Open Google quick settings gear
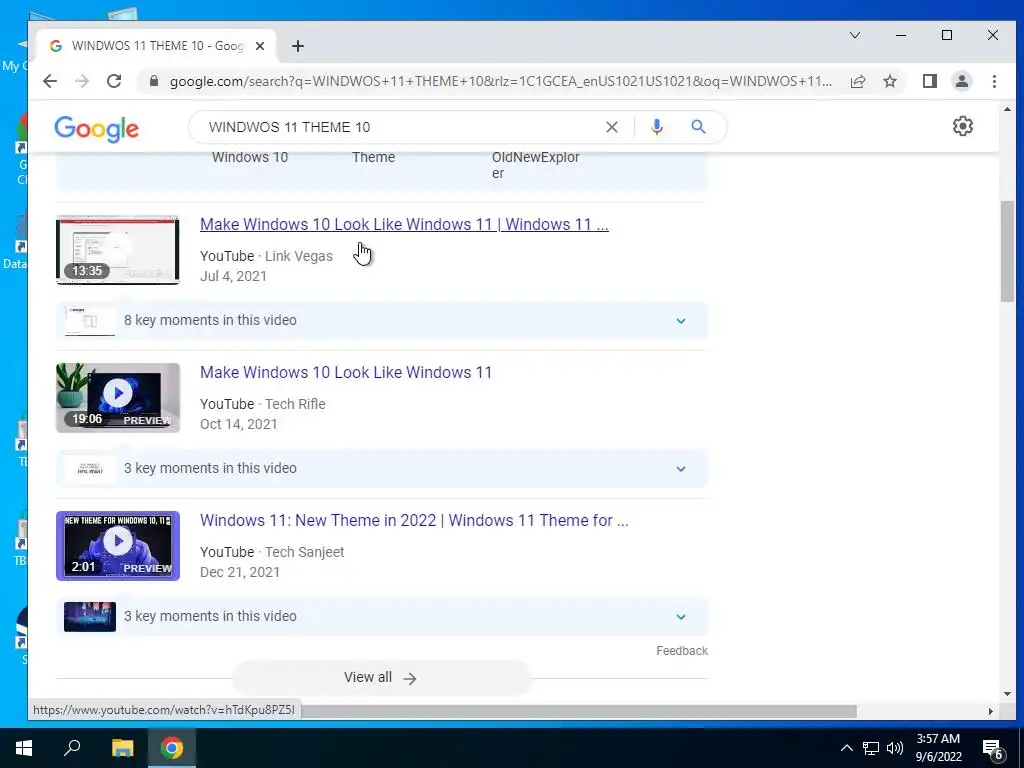The height and width of the screenshot is (768, 1024). (963, 126)
